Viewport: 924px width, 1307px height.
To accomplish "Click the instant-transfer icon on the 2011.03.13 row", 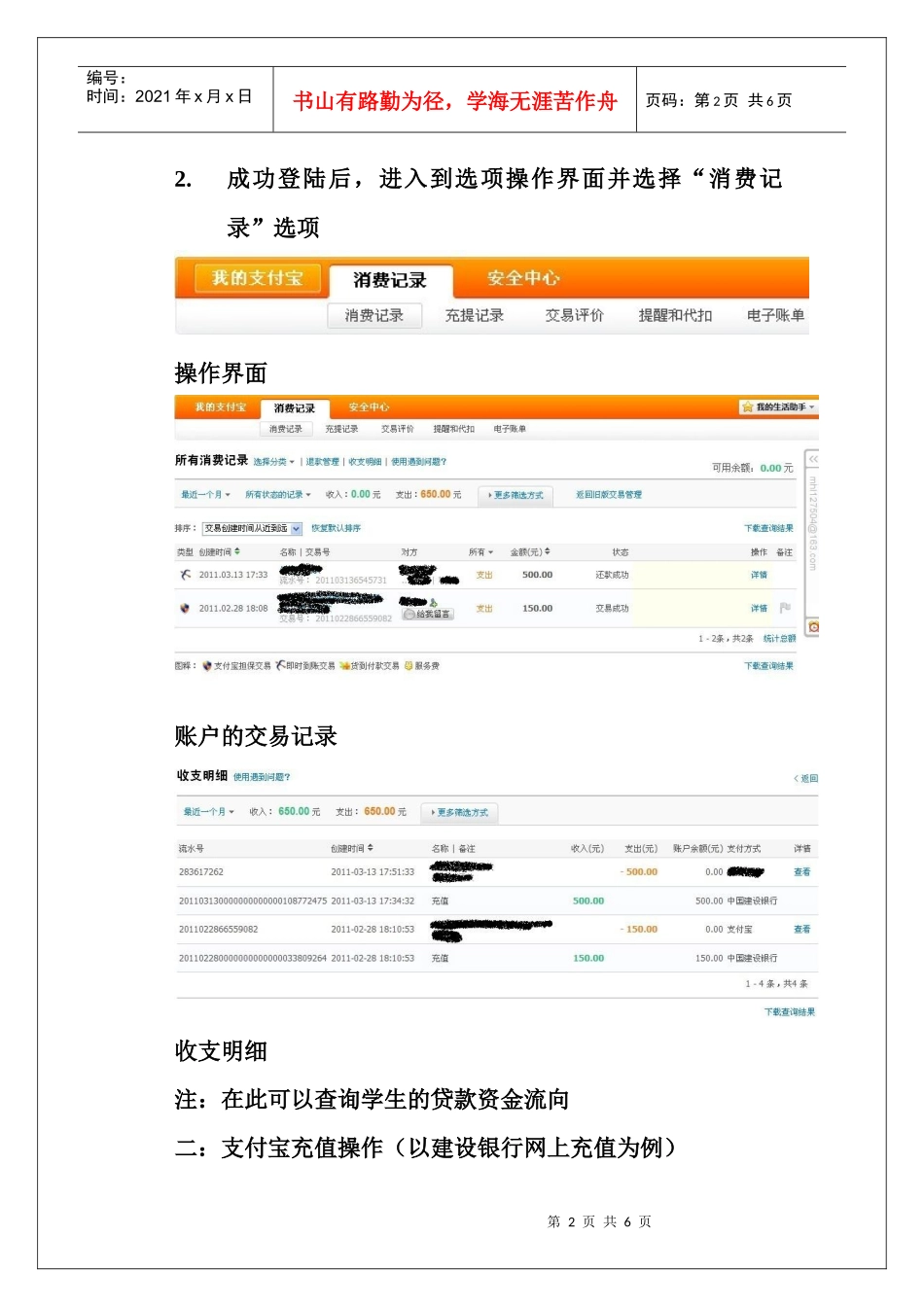I will pos(185,575).
